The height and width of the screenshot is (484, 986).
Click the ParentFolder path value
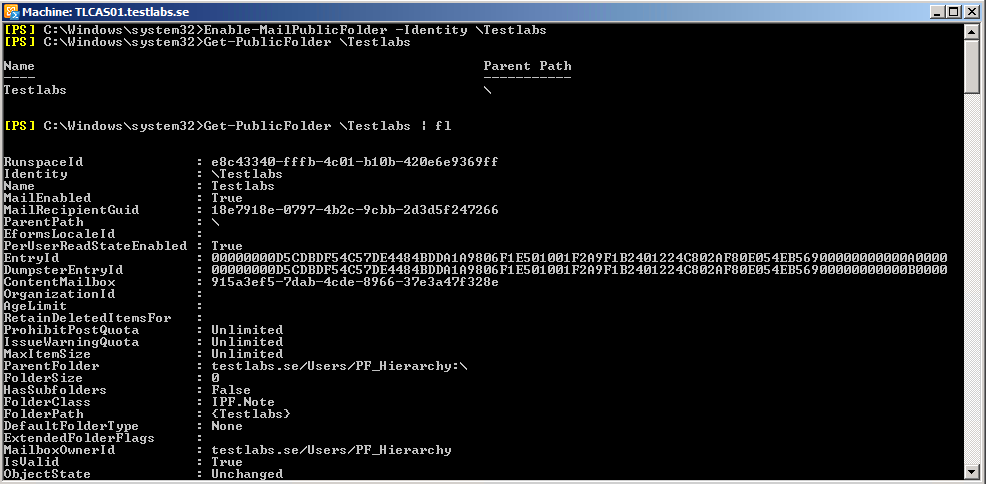pyautogui.click(x=340, y=366)
